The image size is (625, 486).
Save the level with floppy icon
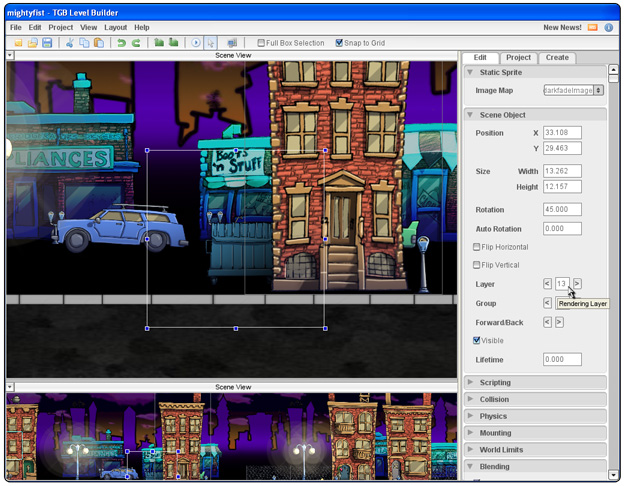[x=47, y=43]
